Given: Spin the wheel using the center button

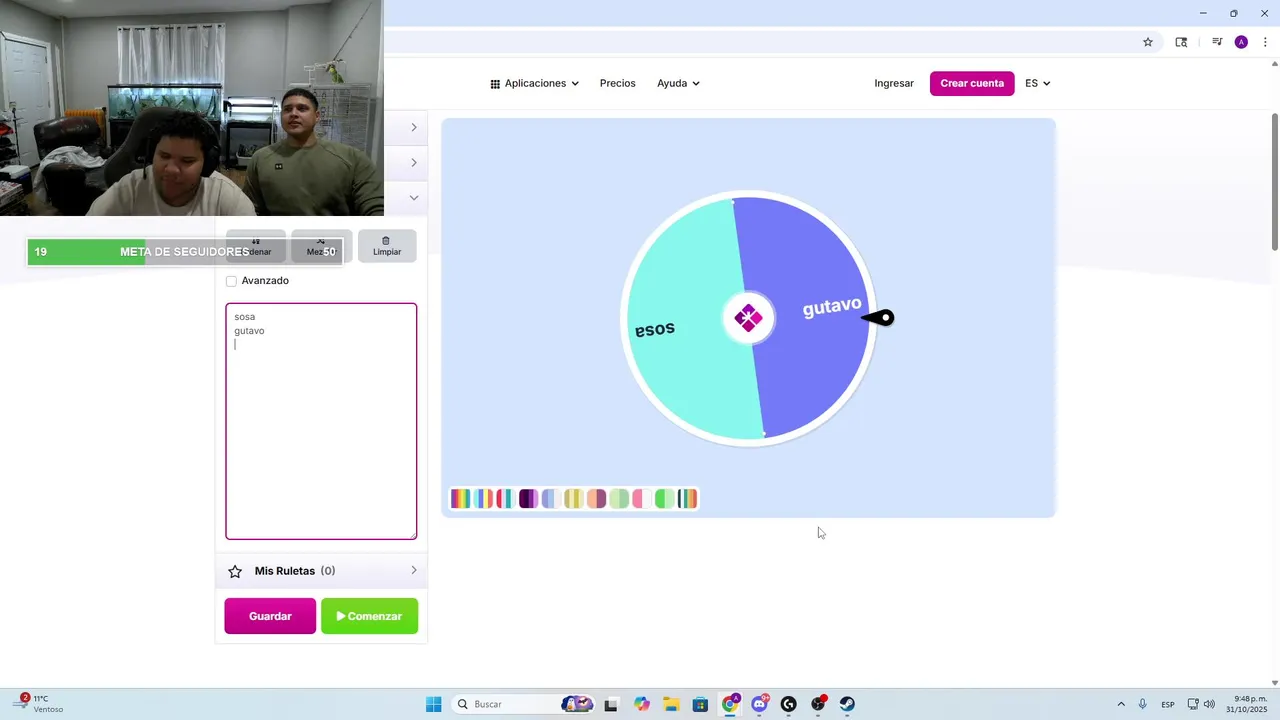Looking at the screenshot, I should [748, 318].
